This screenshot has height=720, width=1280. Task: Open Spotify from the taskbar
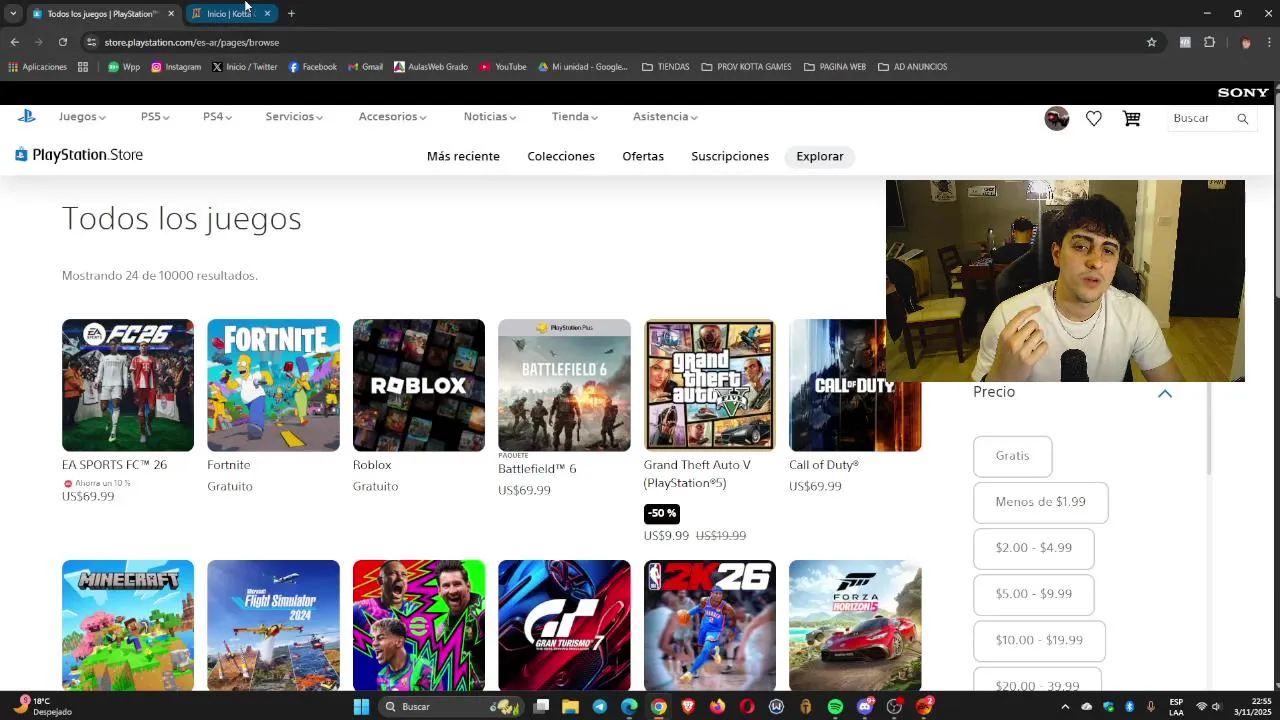click(x=835, y=707)
